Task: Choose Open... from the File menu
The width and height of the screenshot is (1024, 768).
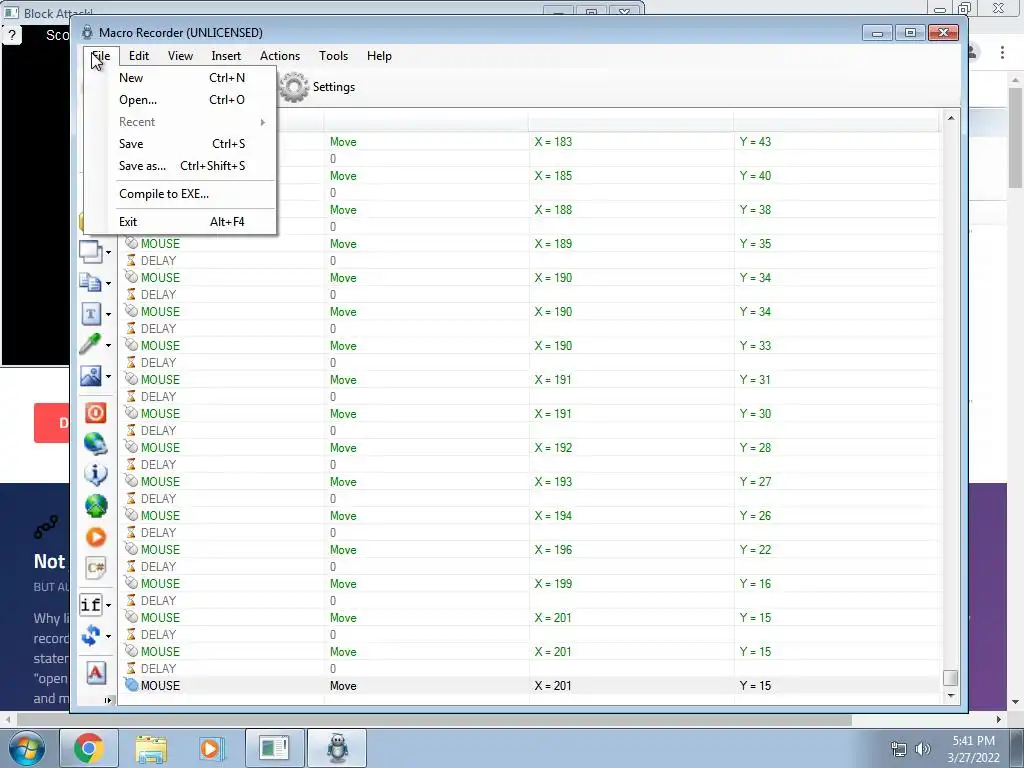Action: 182,100
